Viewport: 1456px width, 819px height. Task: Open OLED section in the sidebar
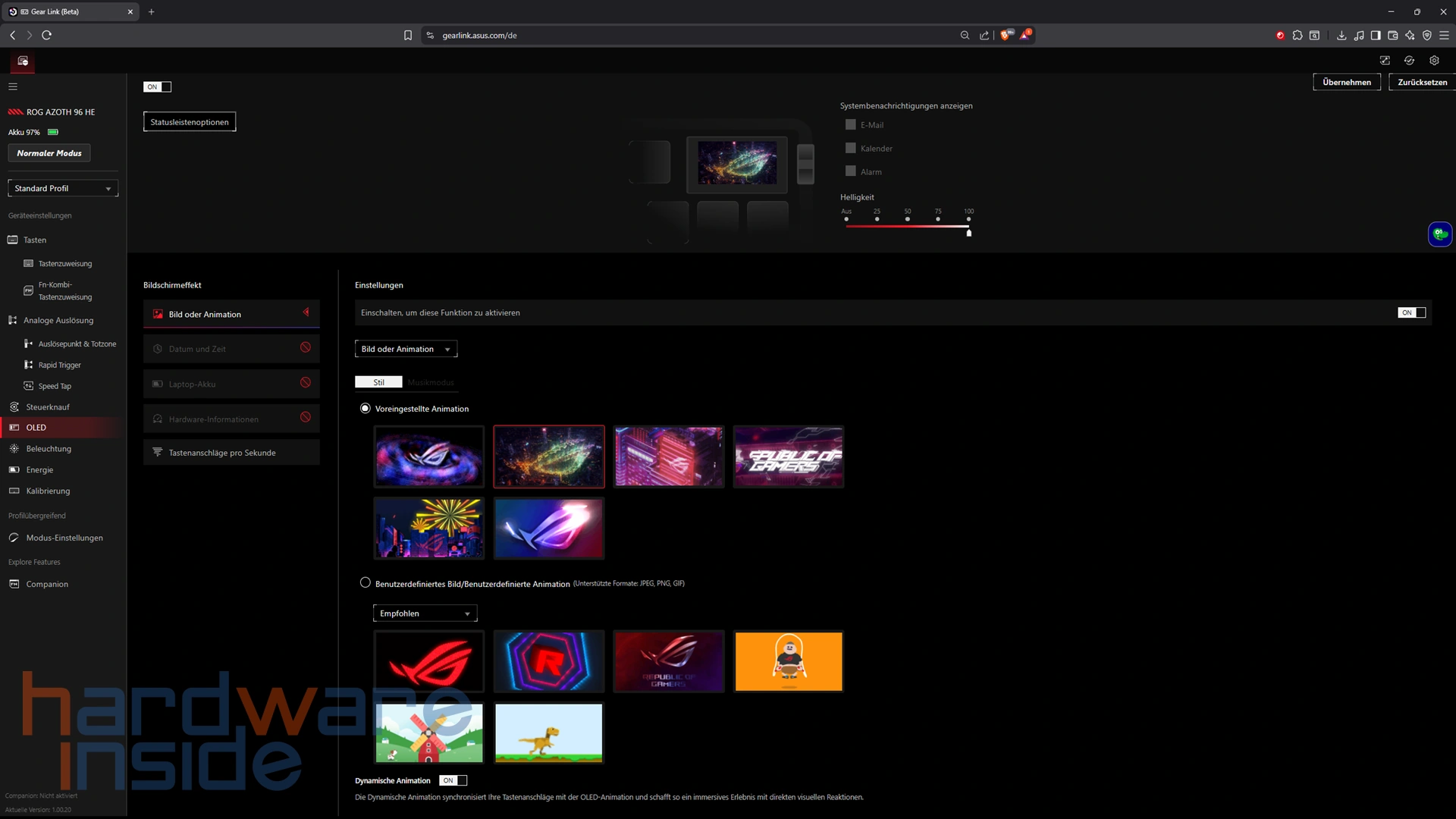click(36, 428)
